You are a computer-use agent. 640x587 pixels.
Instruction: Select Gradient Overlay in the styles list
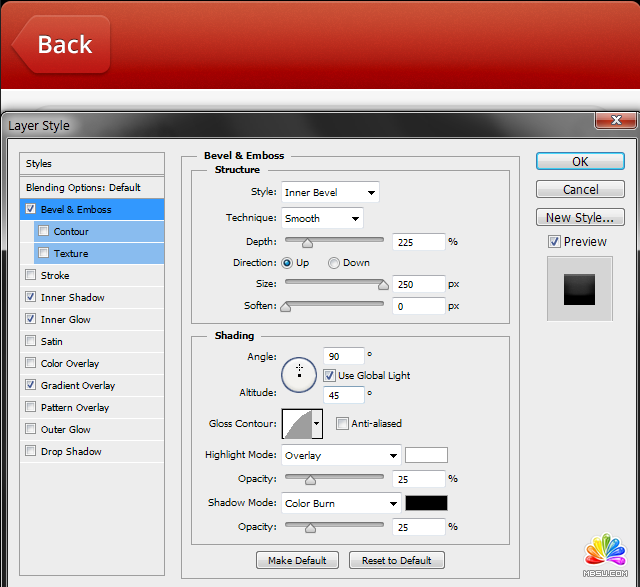point(78,385)
